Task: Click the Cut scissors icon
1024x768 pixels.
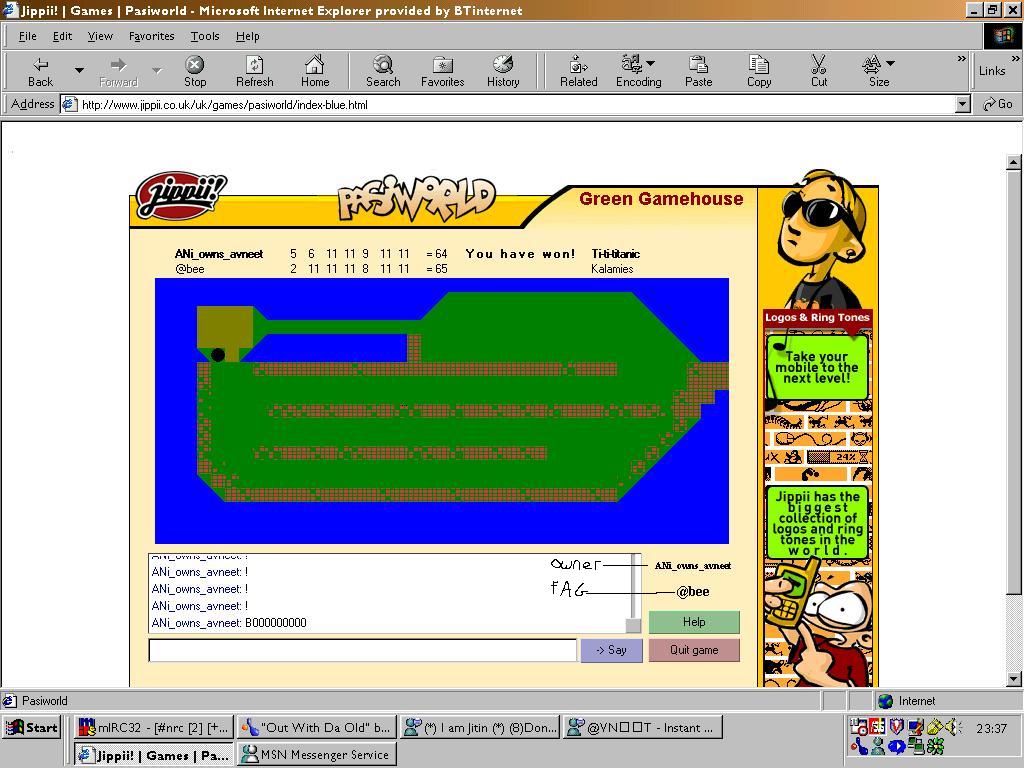Action: tap(819, 71)
